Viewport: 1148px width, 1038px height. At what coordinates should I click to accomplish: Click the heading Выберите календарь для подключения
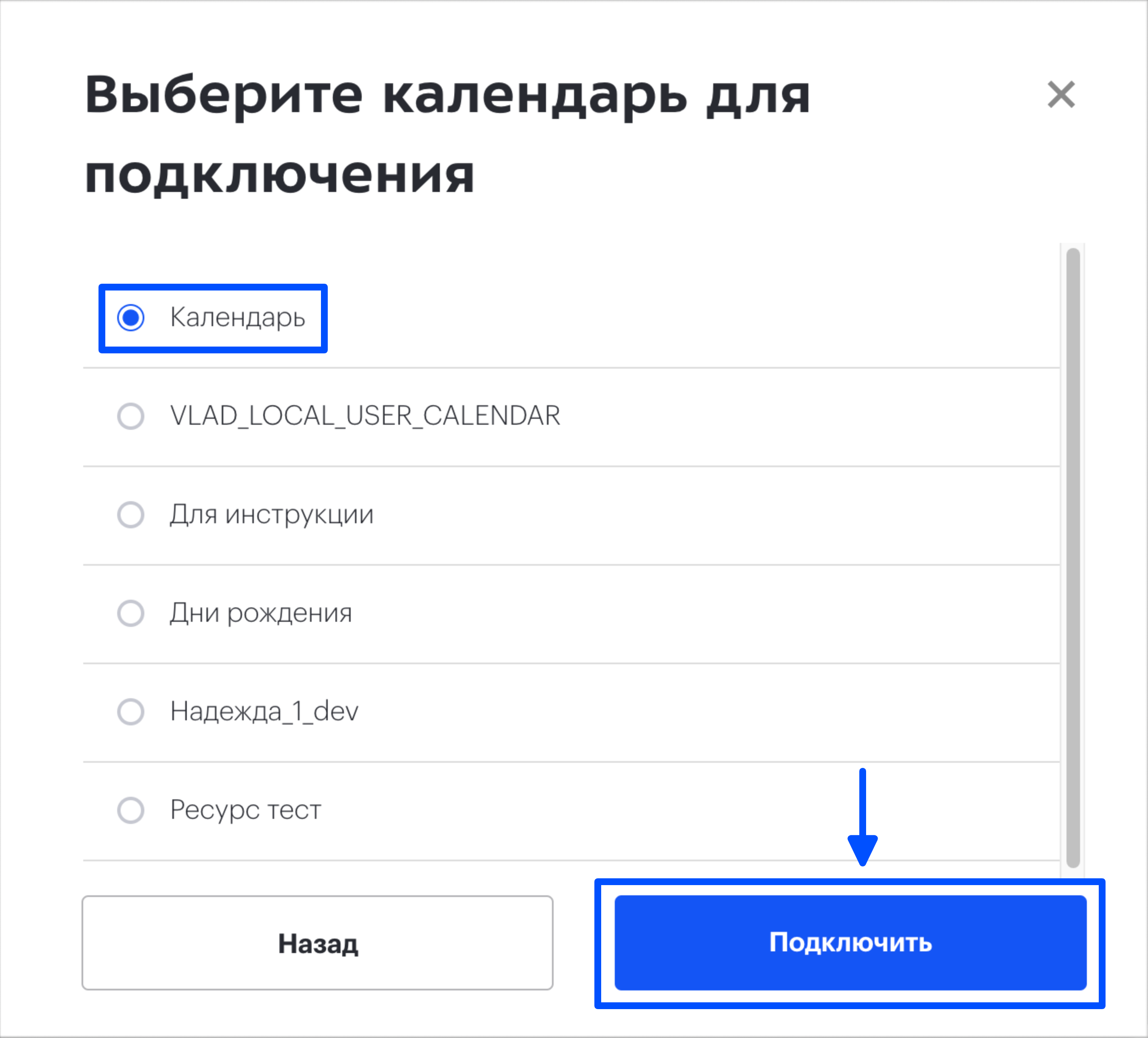pyautogui.click(x=447, y=135)
